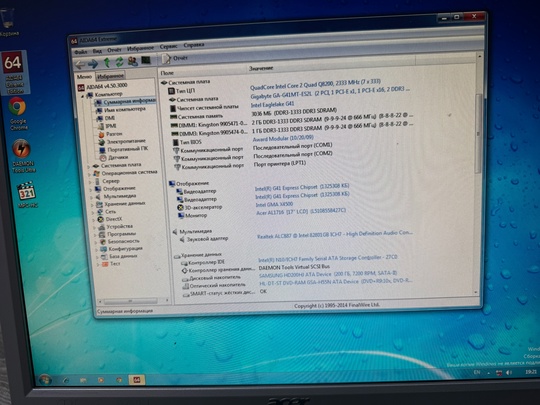Select Портативный ПК tree item
The image size is (540, 405).
pyautogui.click(x=123, y=149)
